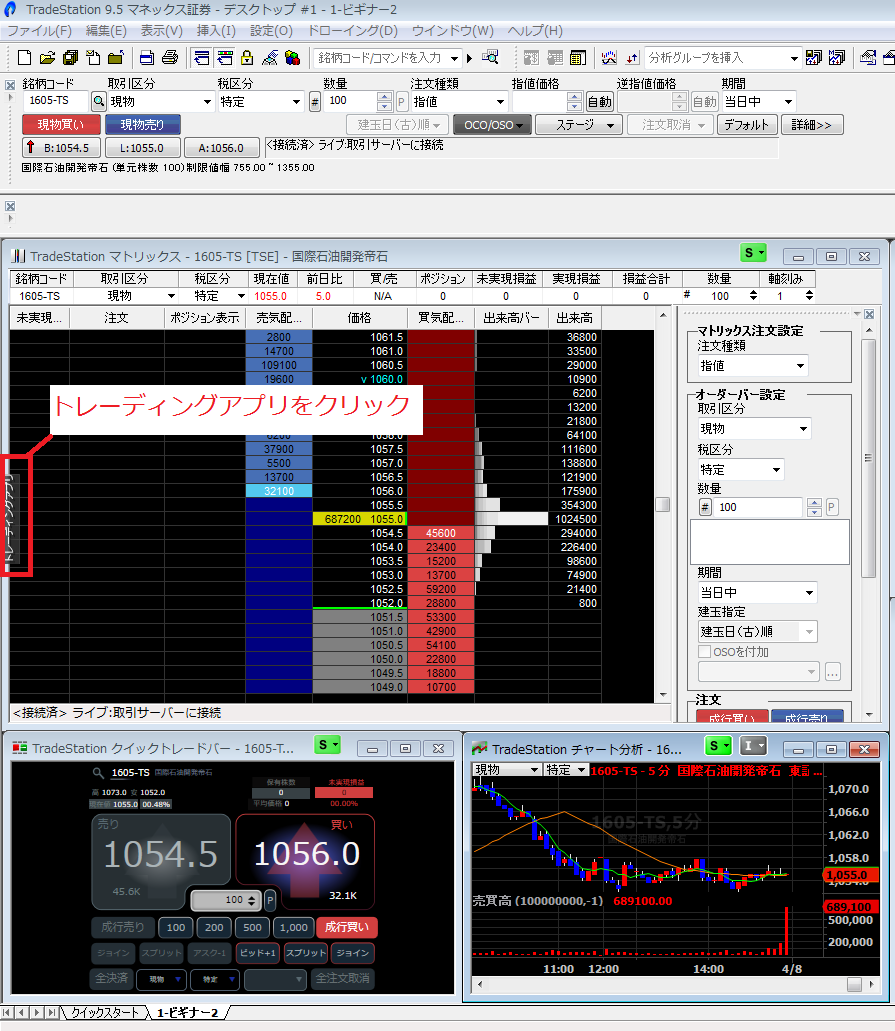Switch to the クイックスタート workspace tab
The height and width of the screenshot is (1031, 895).
pos(105,1013)
